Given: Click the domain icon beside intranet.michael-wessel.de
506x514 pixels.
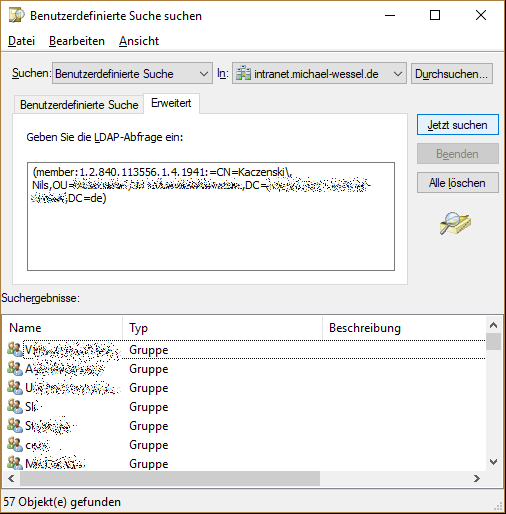Looking at the screenshot, I should pyautogui.click(x=243, y=73).
